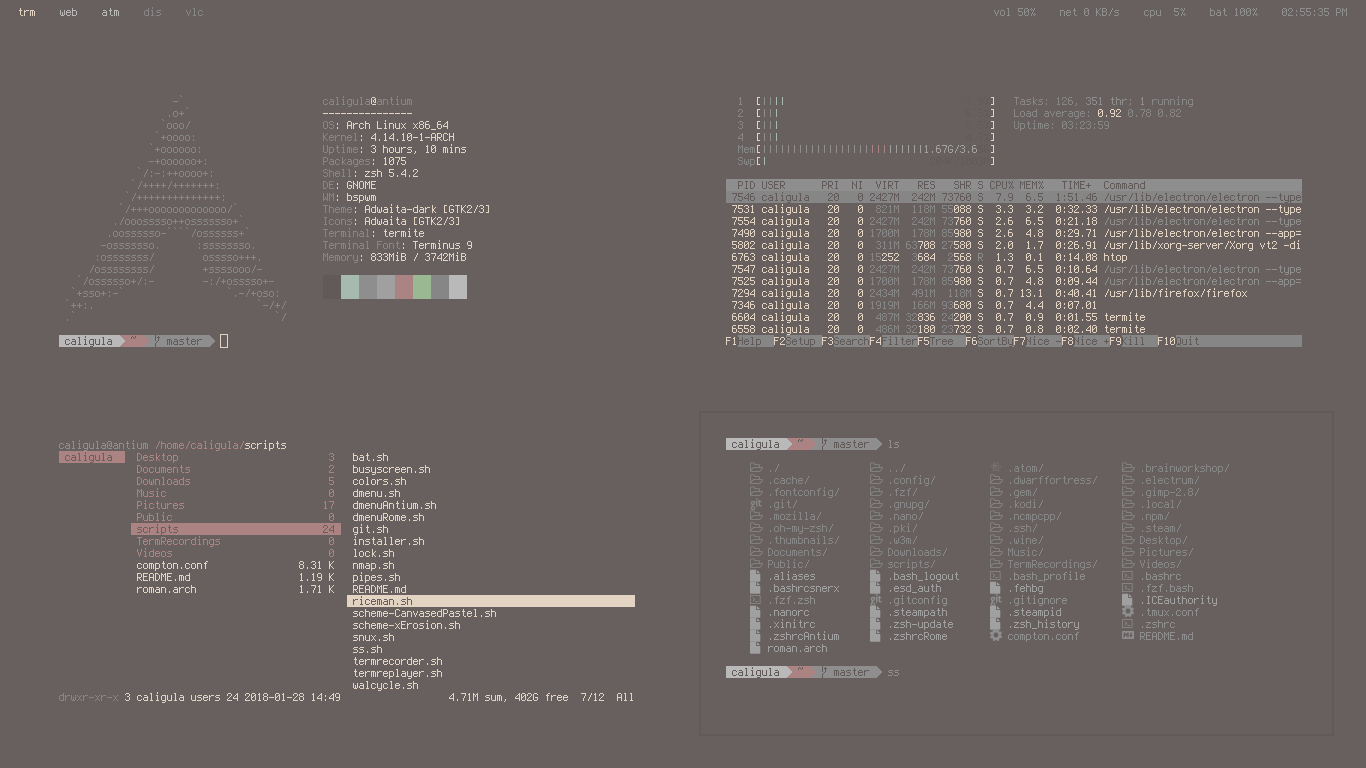
Task: Select the Xorg process row in htop
Action: click(1014, 245)
